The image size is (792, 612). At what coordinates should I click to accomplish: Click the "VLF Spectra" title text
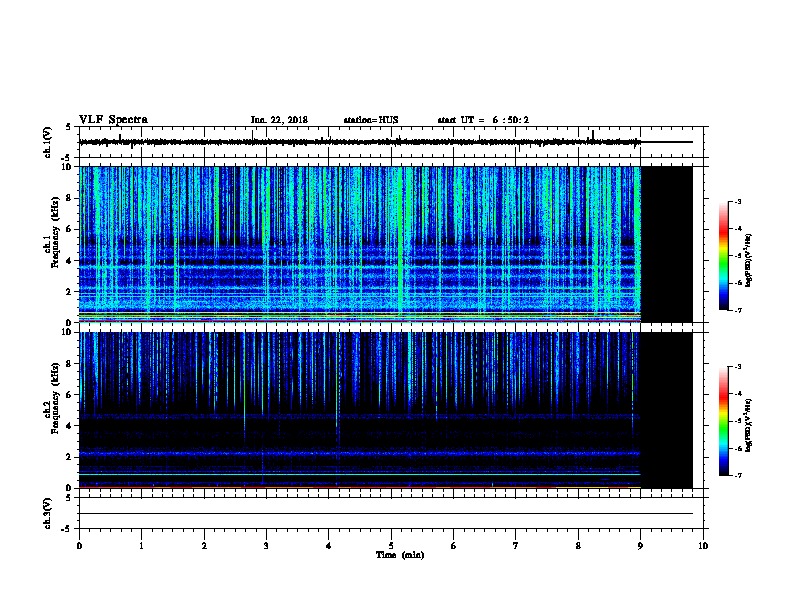point(113,120)
